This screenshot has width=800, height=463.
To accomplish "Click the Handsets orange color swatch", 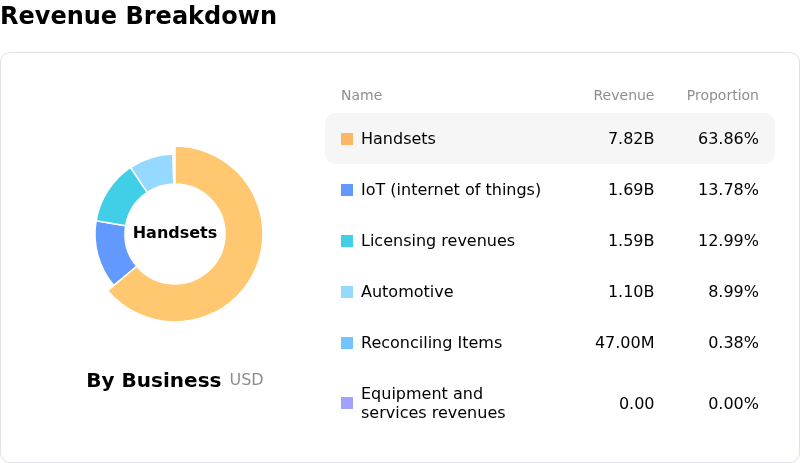I will tap(347, 139).
